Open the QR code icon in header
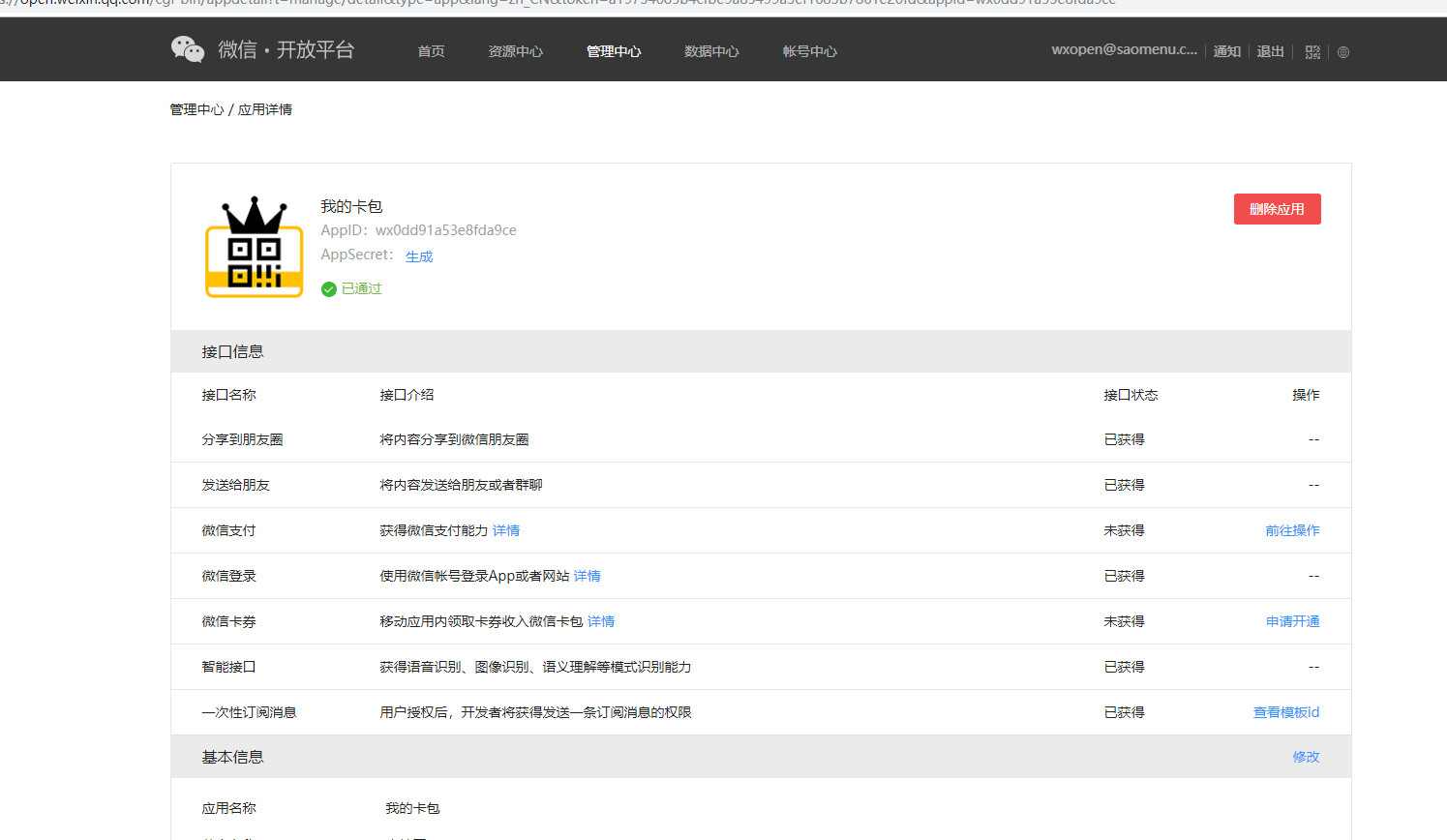Viewport: 1447px width, 840px height. 1312,52
